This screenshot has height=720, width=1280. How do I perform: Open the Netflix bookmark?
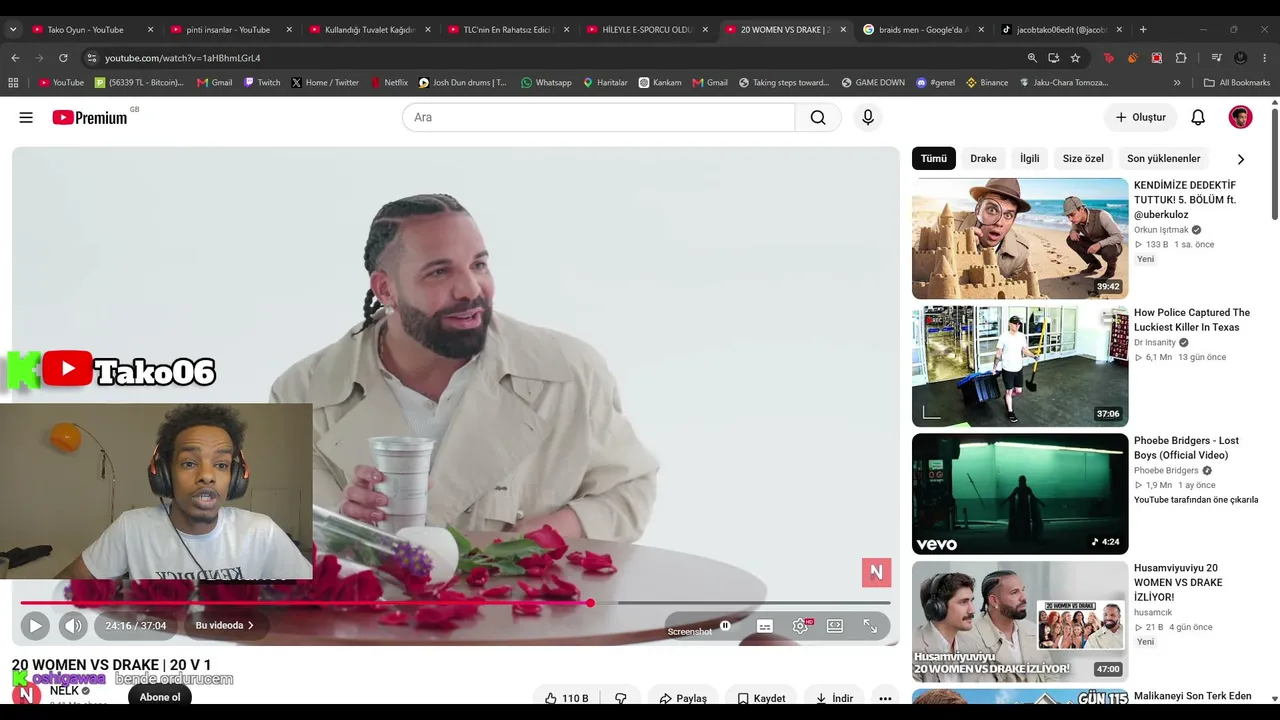tap(389, 83)
